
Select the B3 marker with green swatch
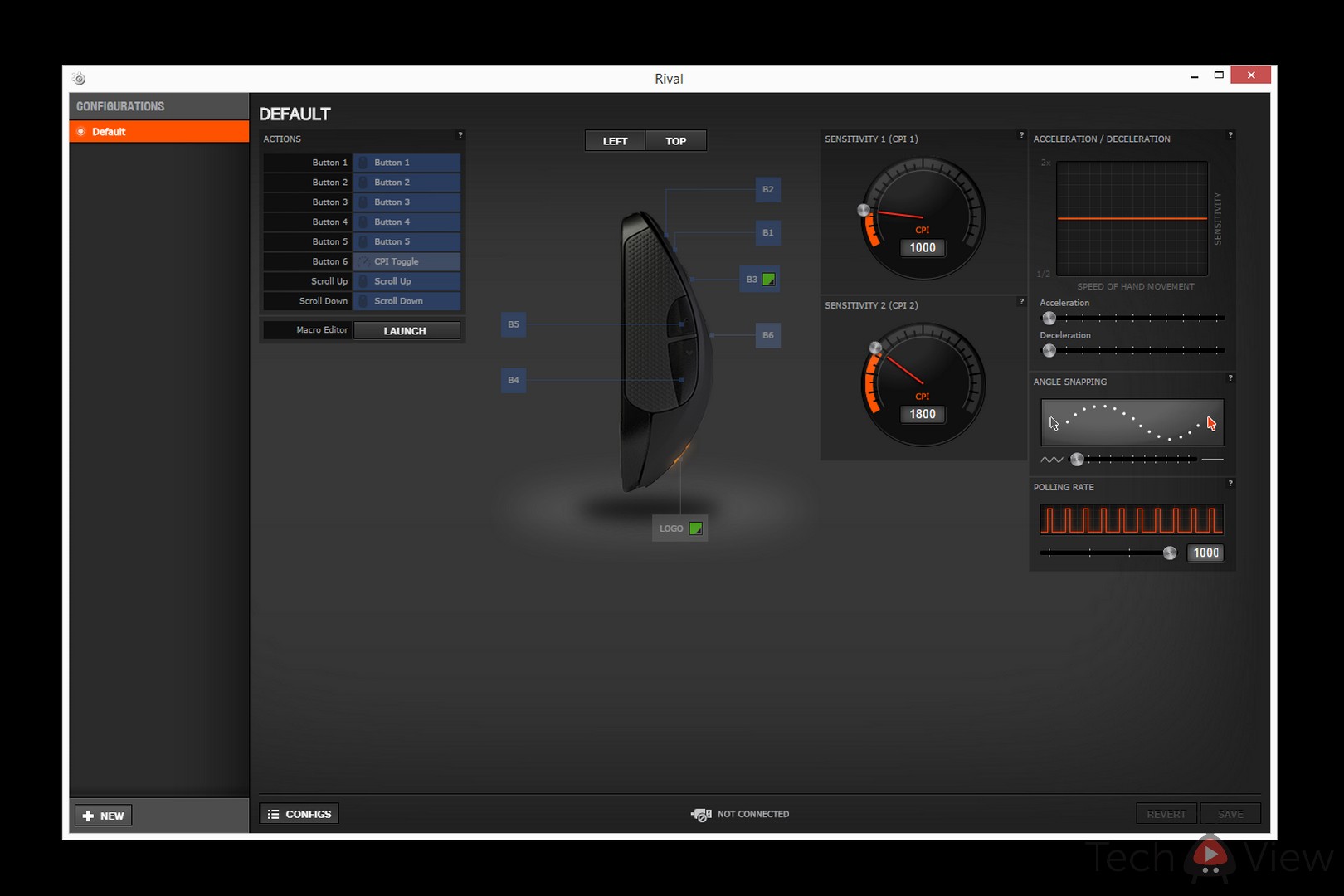[760, 280]
